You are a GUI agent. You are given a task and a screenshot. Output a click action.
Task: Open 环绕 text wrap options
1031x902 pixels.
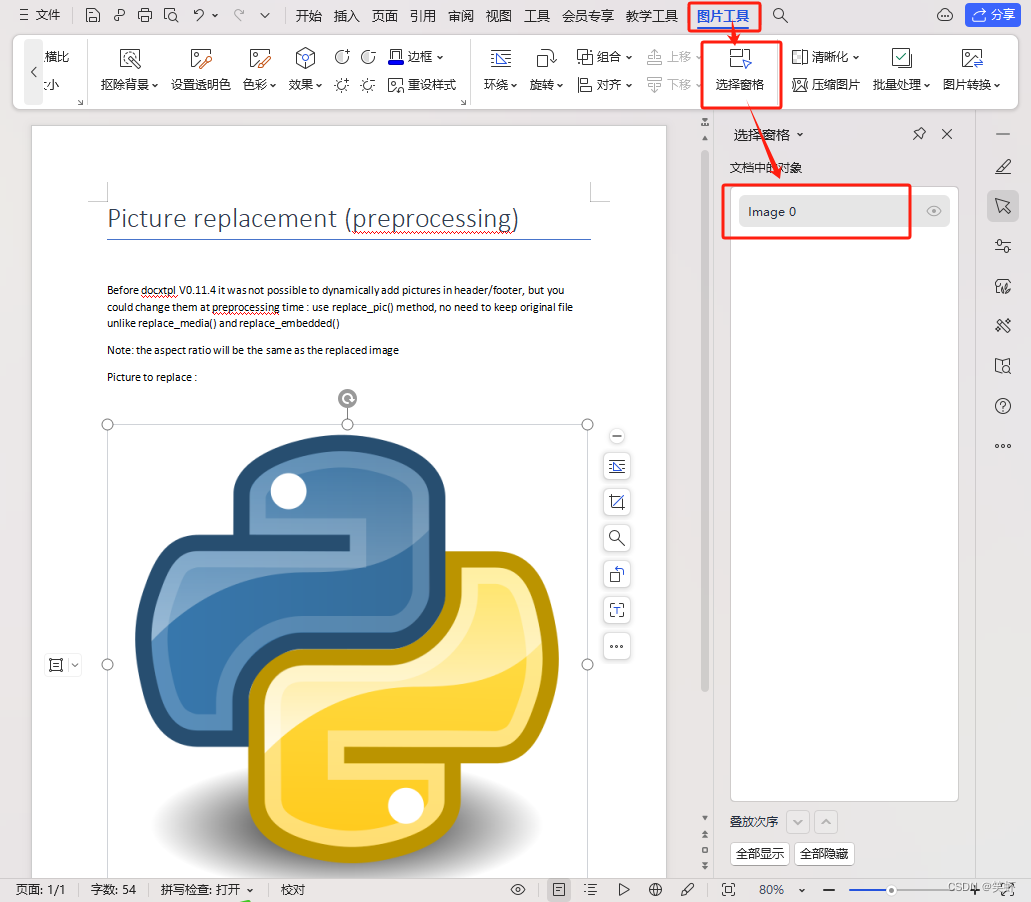point(500,70)
